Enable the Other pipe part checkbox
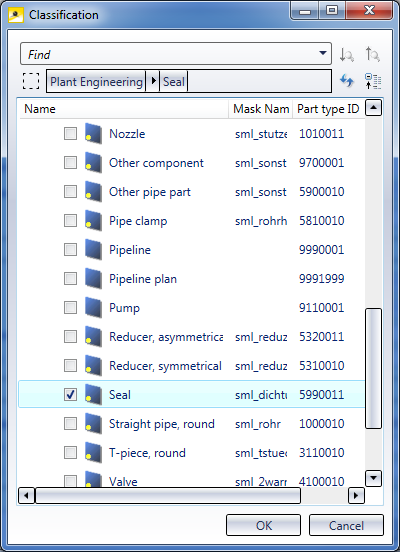The width and height of the screenshot is (400, 552). [70, 192]
